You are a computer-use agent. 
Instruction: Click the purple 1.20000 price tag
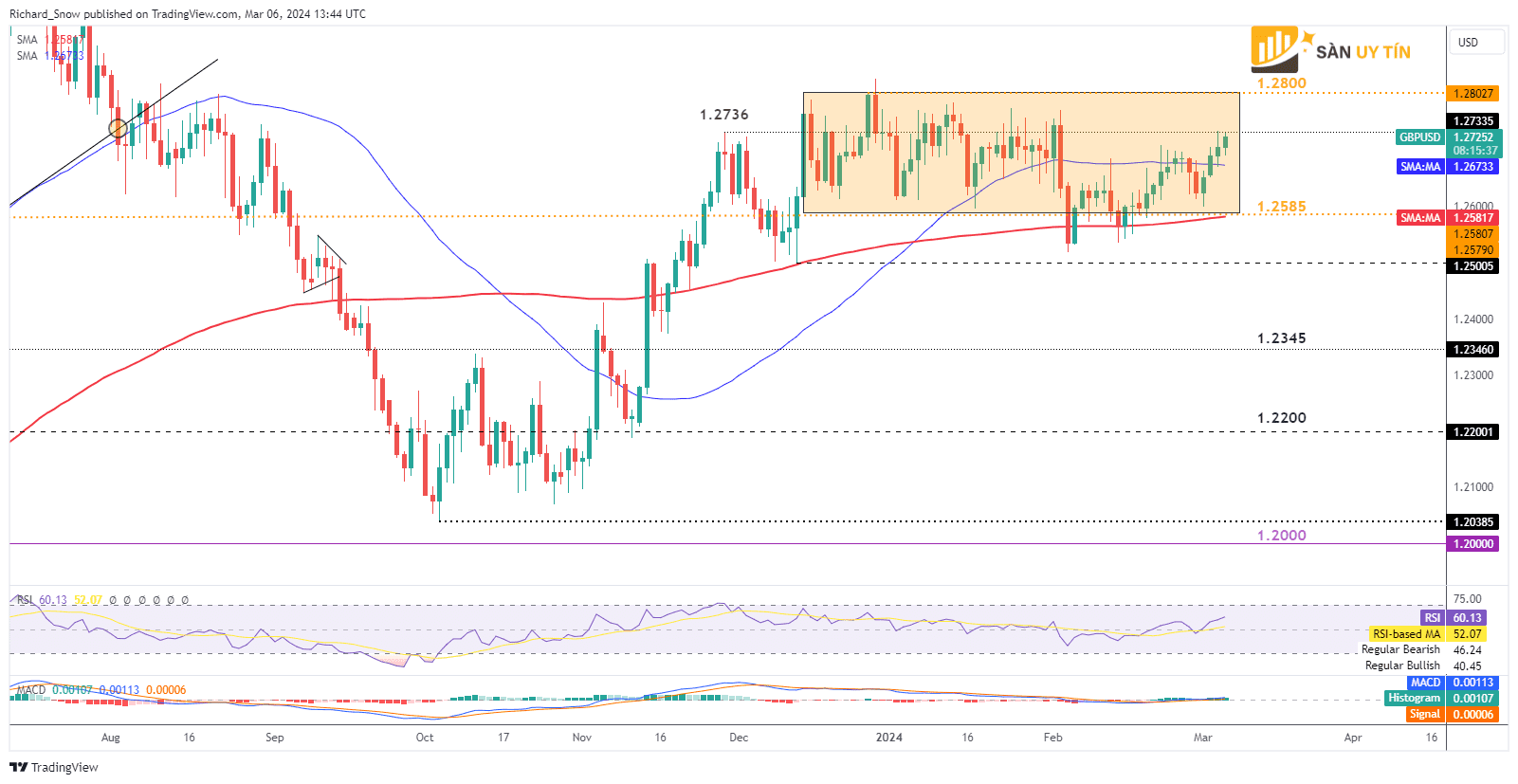[1473, 543]
